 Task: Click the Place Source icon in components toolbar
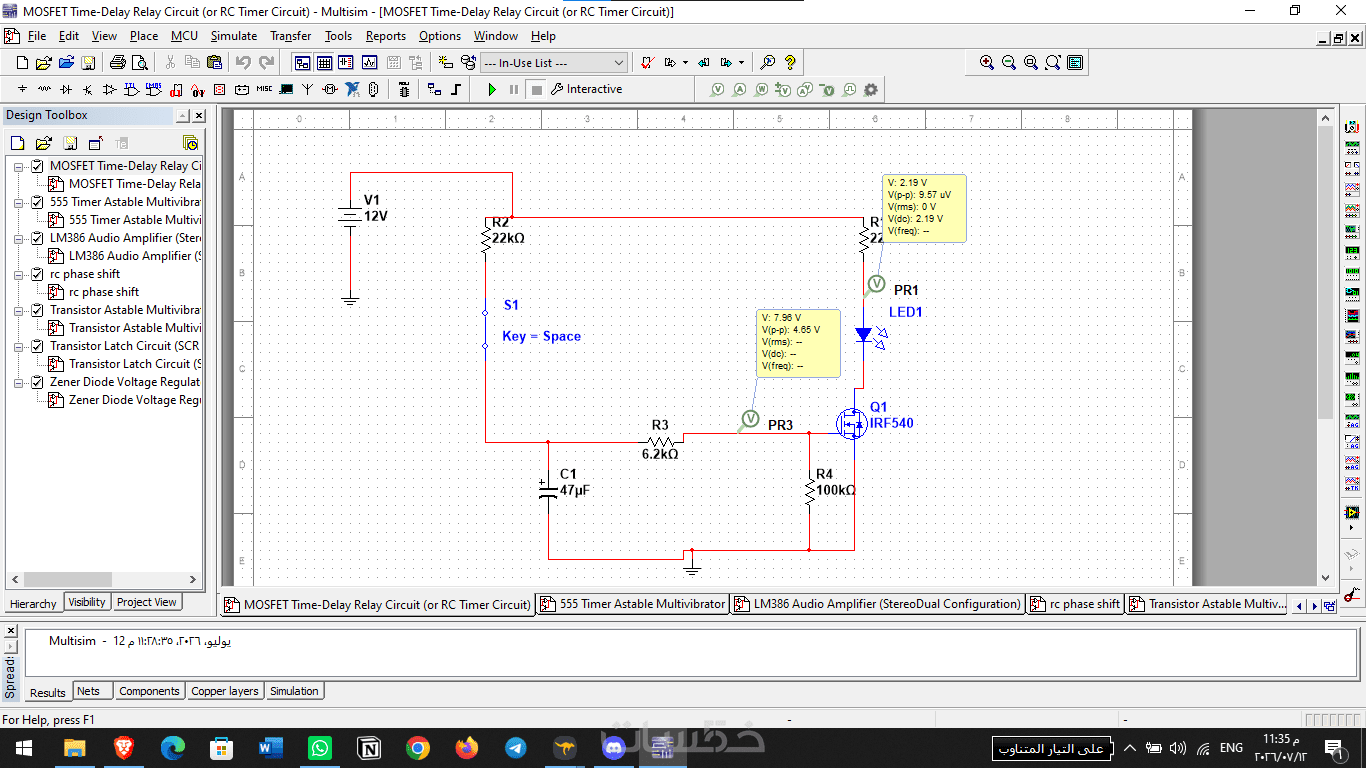22,89
